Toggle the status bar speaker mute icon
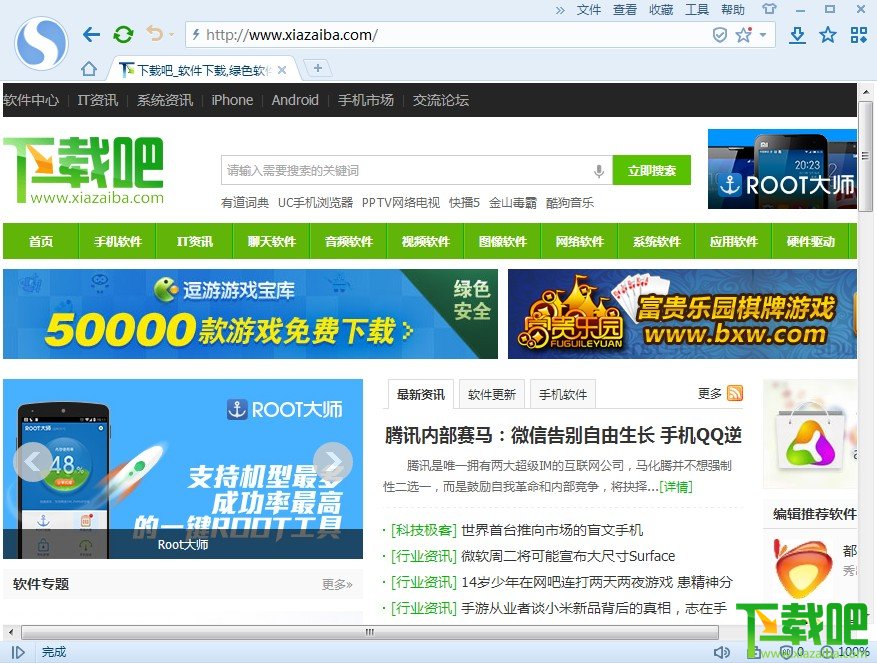877x663 pixels. (722, 652)
